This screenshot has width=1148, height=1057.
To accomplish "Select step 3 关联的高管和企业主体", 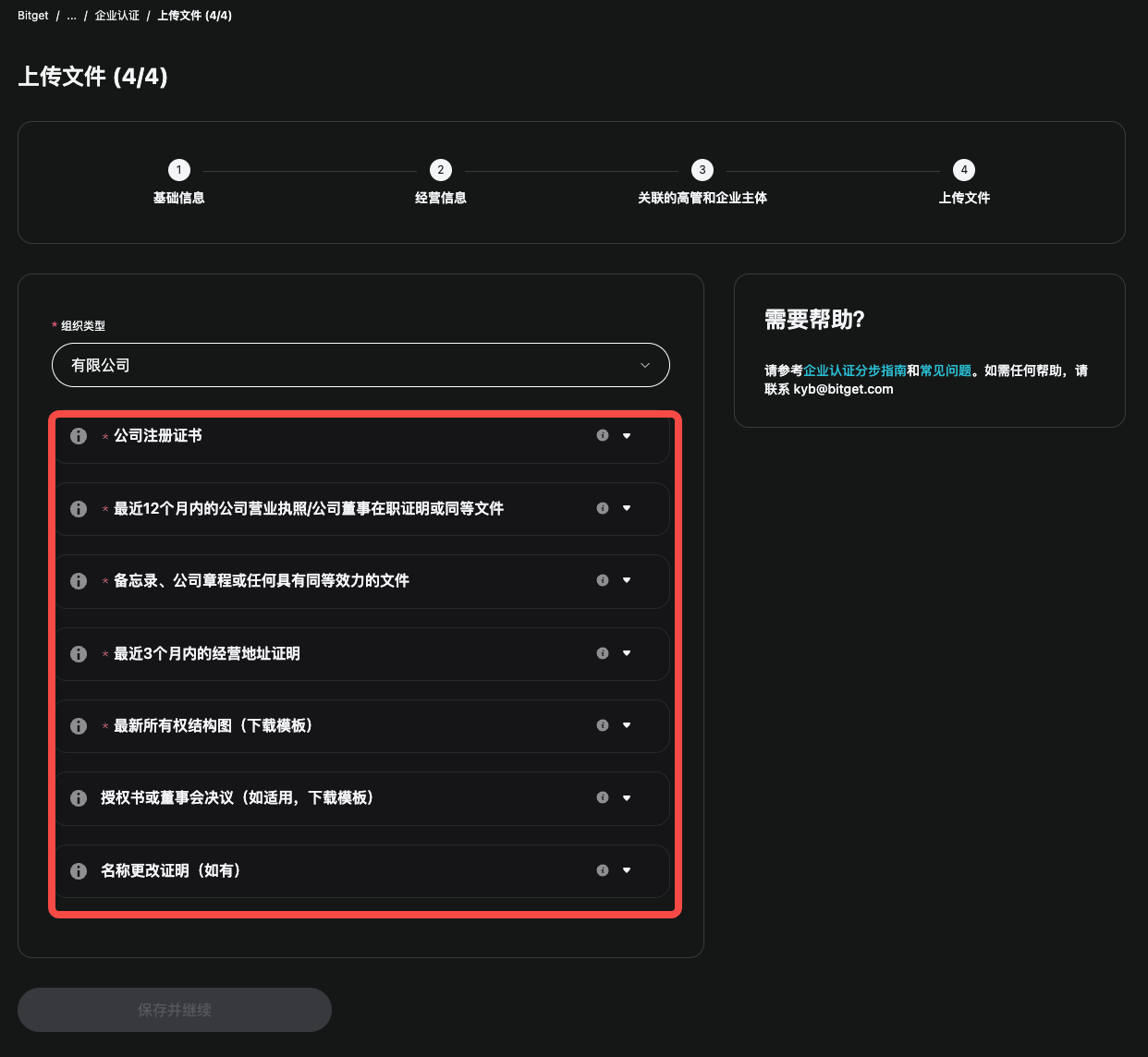I will point(702,170).
